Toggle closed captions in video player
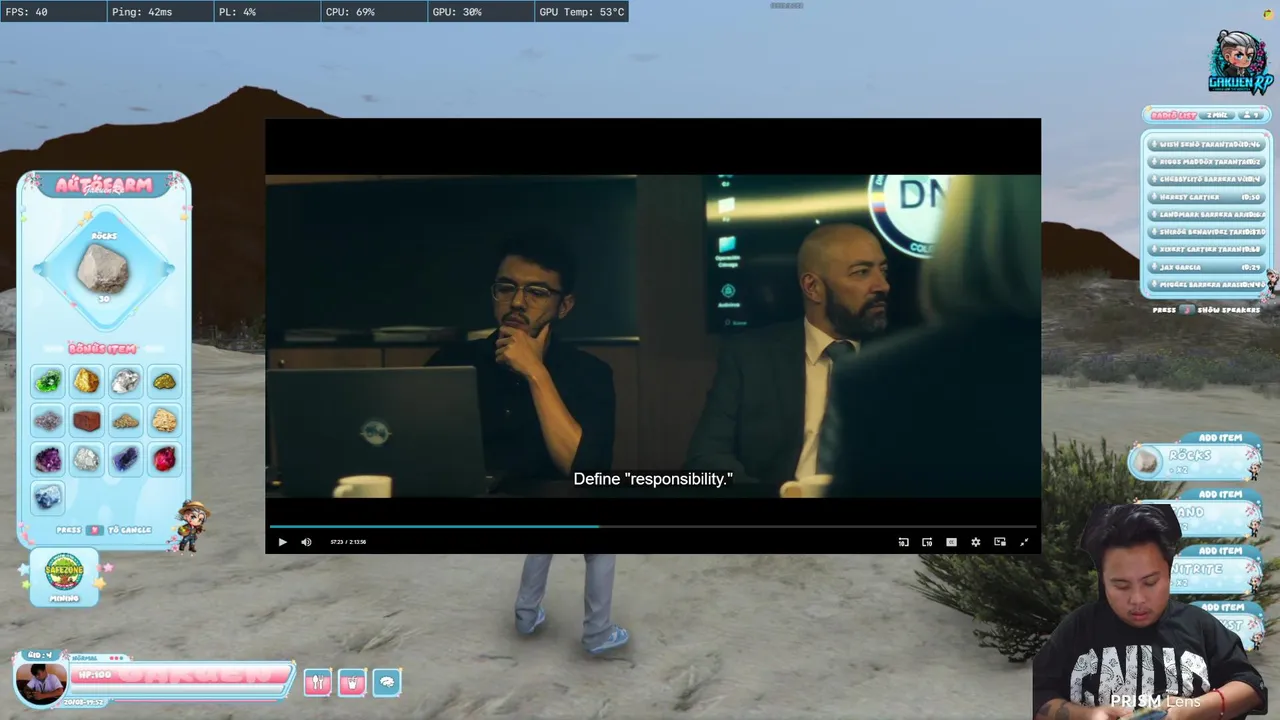This screenshot has height=720, width=1280. 951,542
